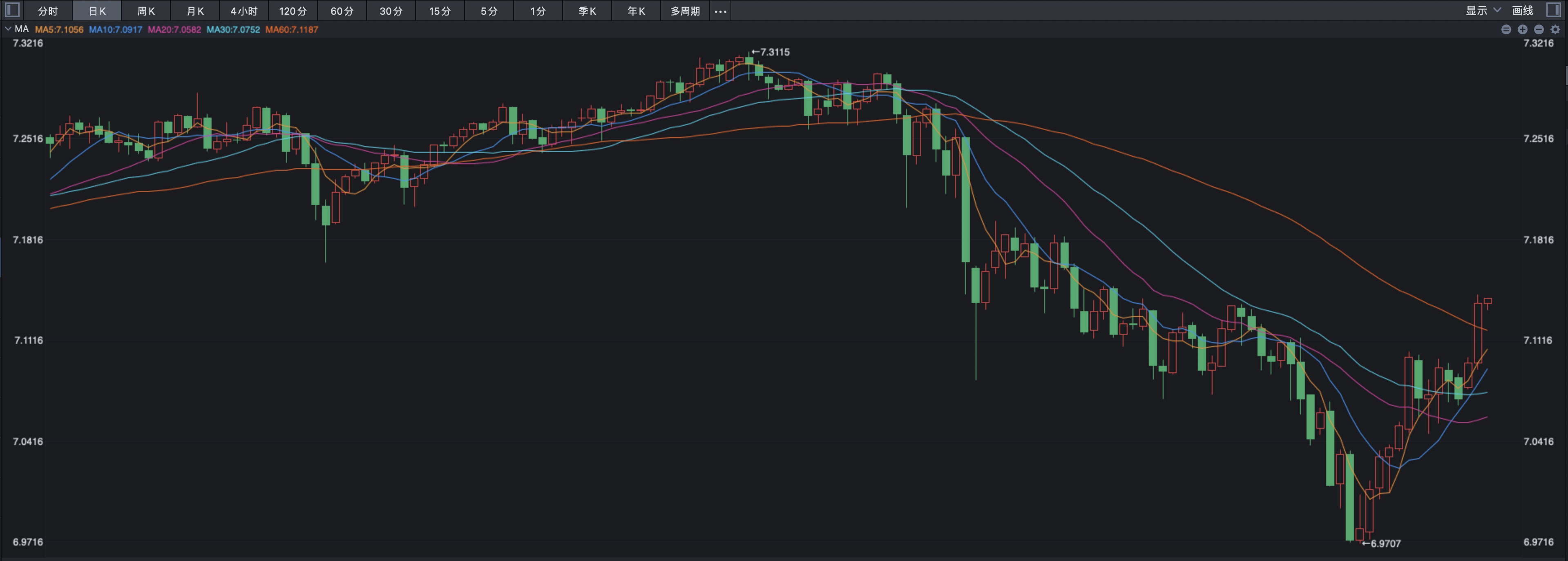Viewport: 1568px width, 561px height.
Task: Click the right axis 7.2516 label
Action: coord(1538,139)
